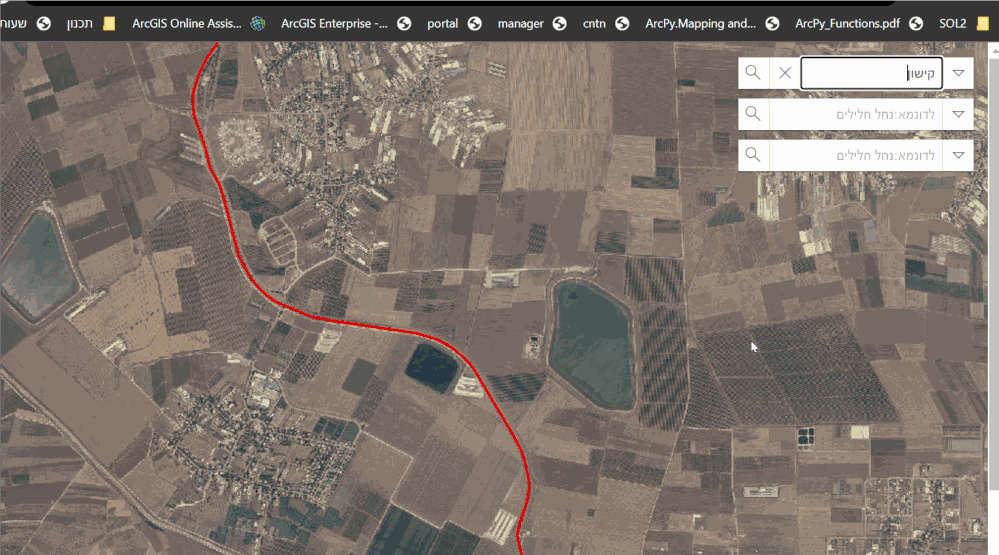Open the ArcPy_Functions.pdf bookmark
Viewport: 999px width, 555px height.
(x=859, y=24)
